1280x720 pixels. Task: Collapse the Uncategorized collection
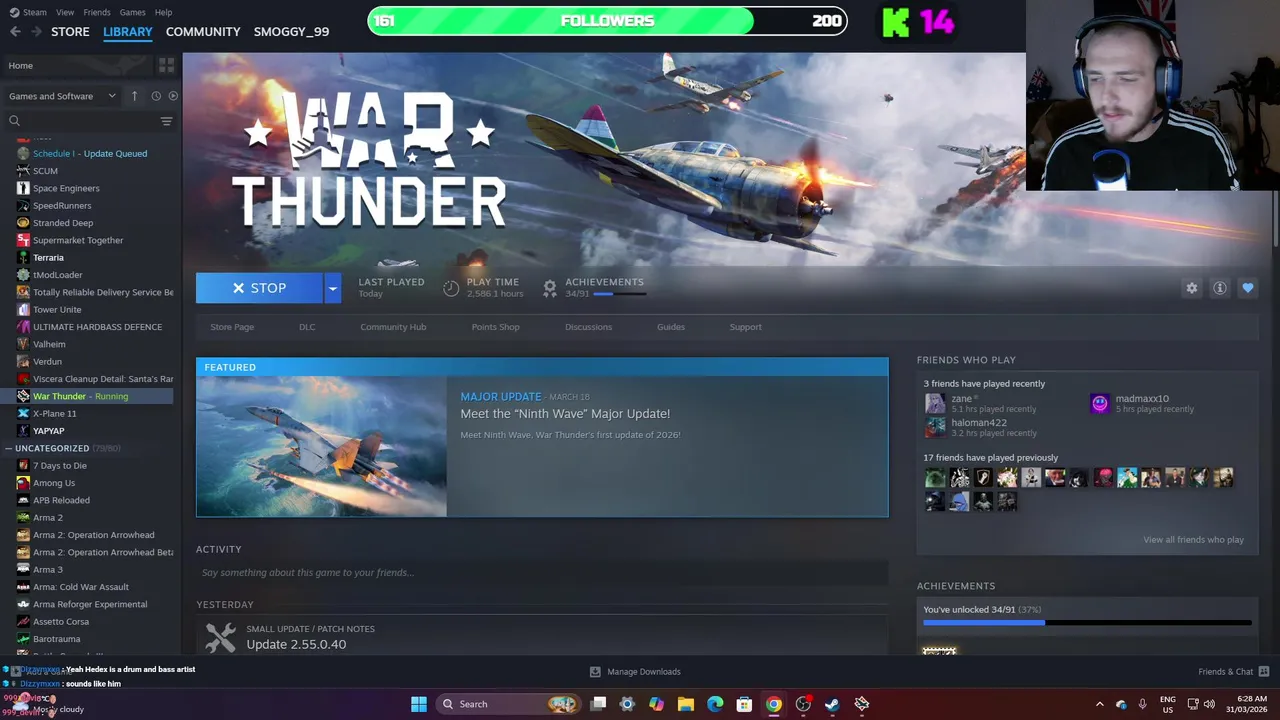(9, 448)
